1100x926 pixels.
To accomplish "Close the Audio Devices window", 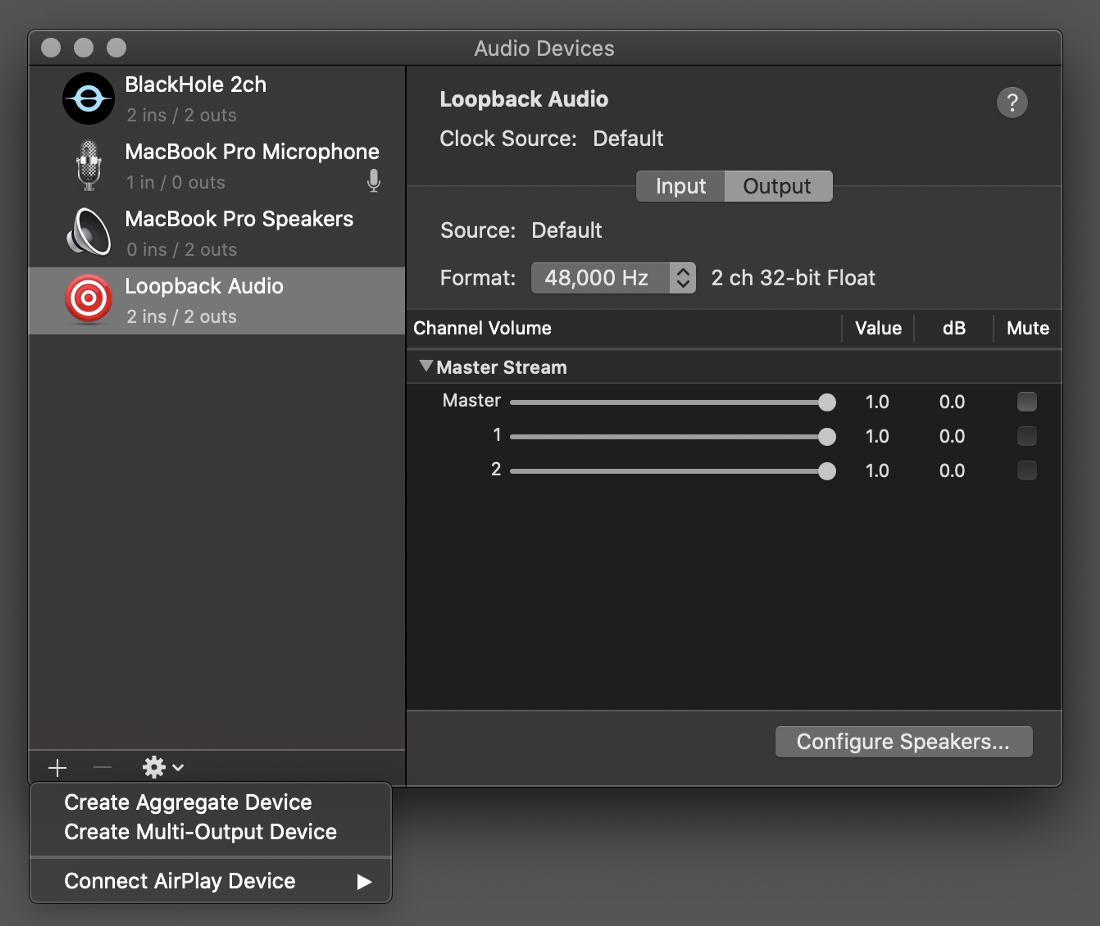I will [x=51, y=48].
